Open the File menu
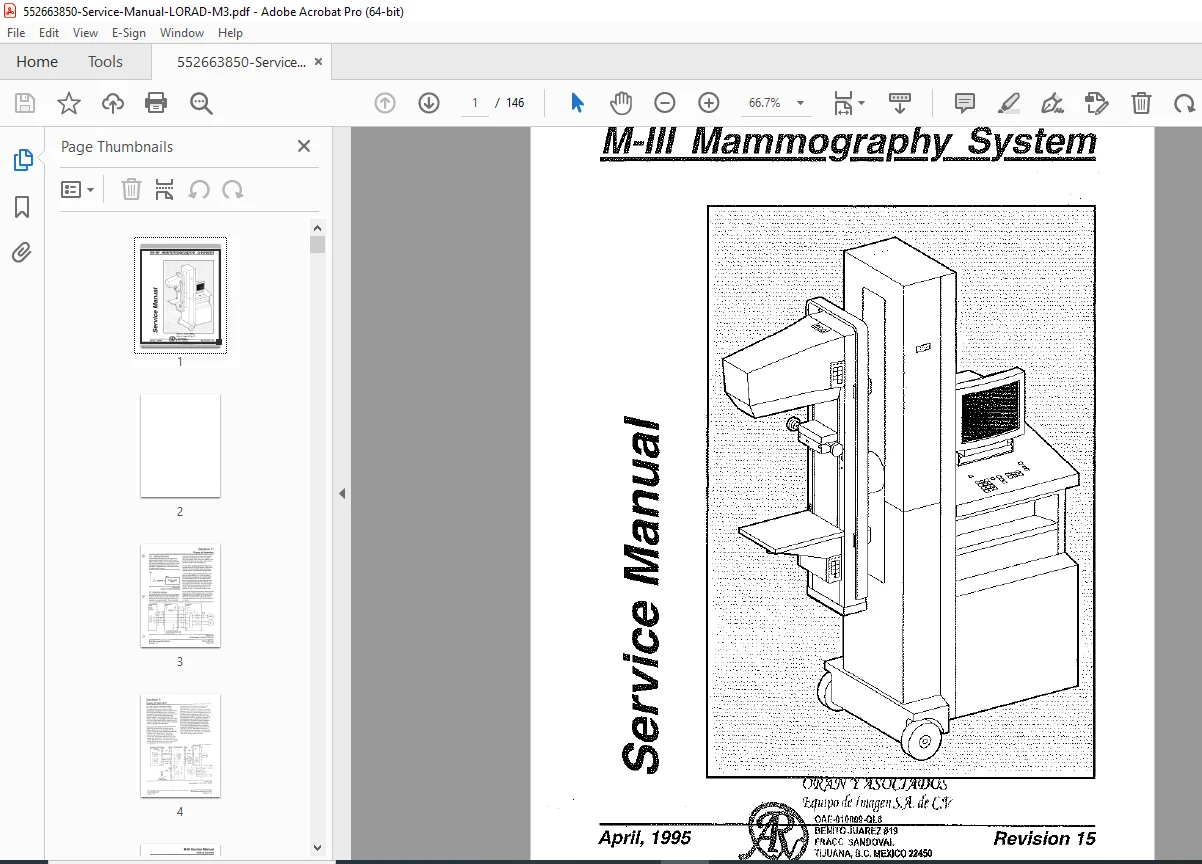Viewport: 1202px width, 864px height. pos(16,33)
